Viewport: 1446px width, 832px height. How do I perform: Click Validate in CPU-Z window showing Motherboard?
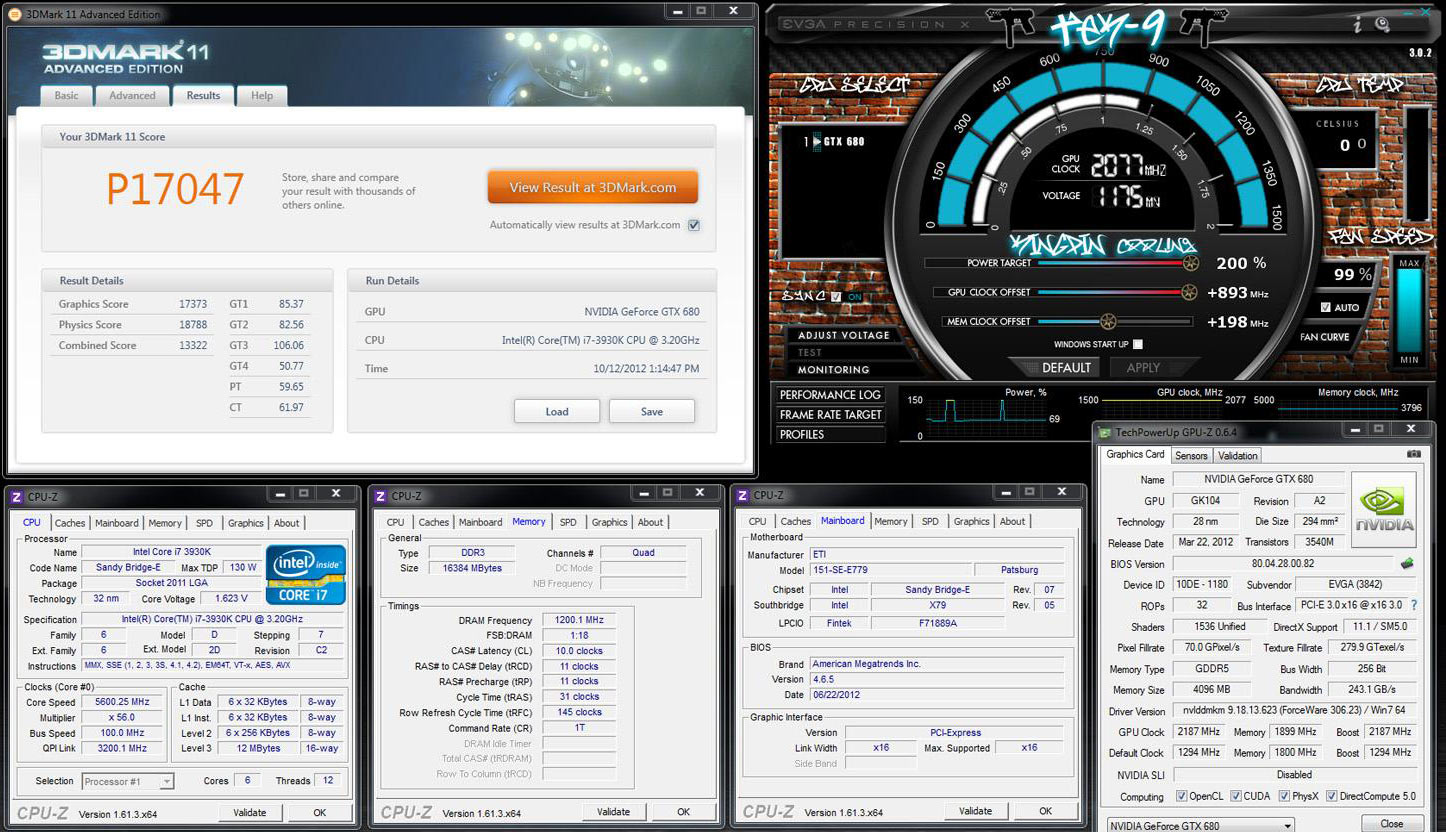pyautogui.click(x=976, y=811)
